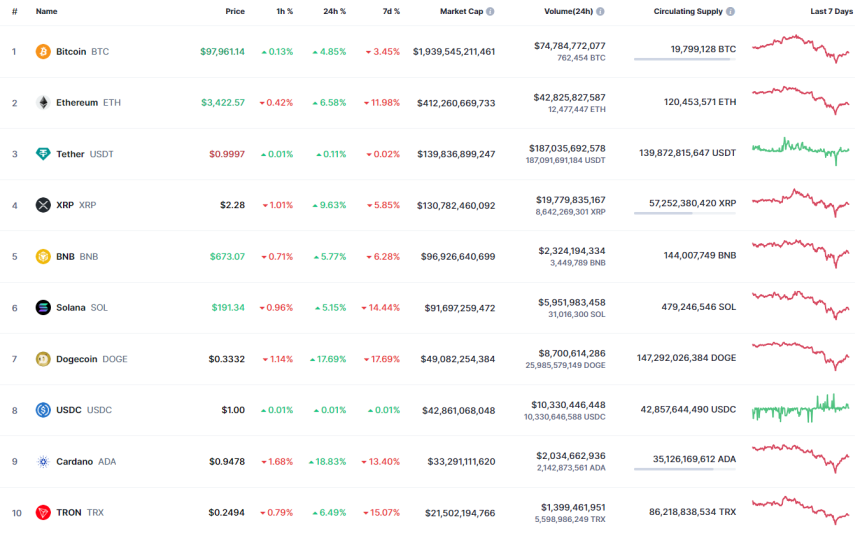Click the XRP logo icon

pos(43,205)
